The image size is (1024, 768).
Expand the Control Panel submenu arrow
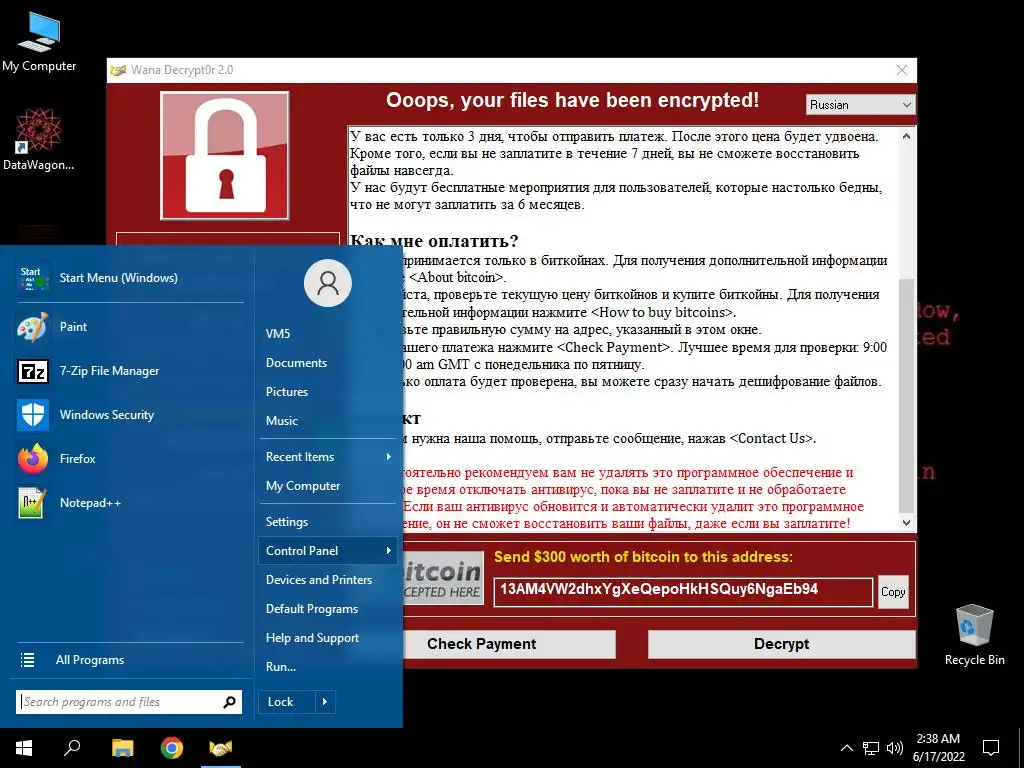pos(388,551)
